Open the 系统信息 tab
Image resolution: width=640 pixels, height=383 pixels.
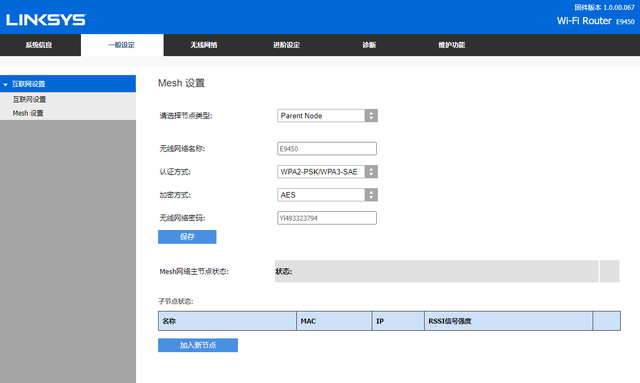click(x=39, y=45)
